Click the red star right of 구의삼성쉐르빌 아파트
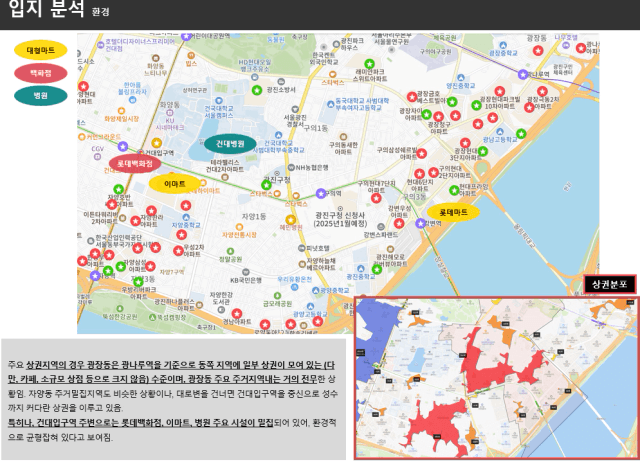Viewport: 640px width, 462px height. click(x=422, y=153)
